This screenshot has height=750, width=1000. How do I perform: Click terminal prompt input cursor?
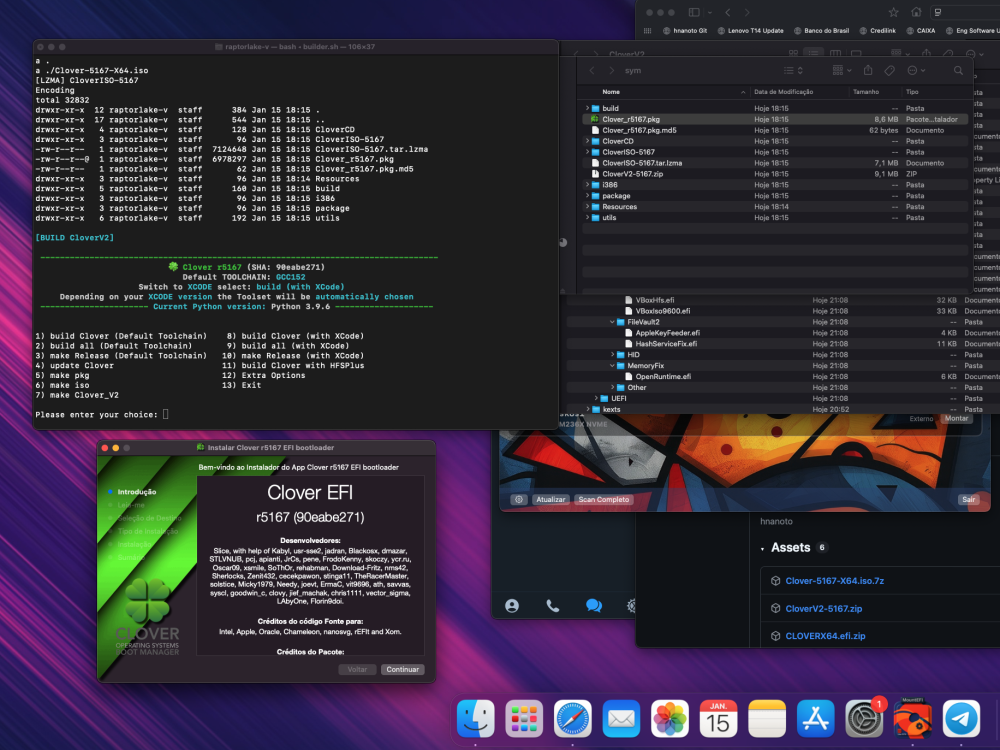165,415
